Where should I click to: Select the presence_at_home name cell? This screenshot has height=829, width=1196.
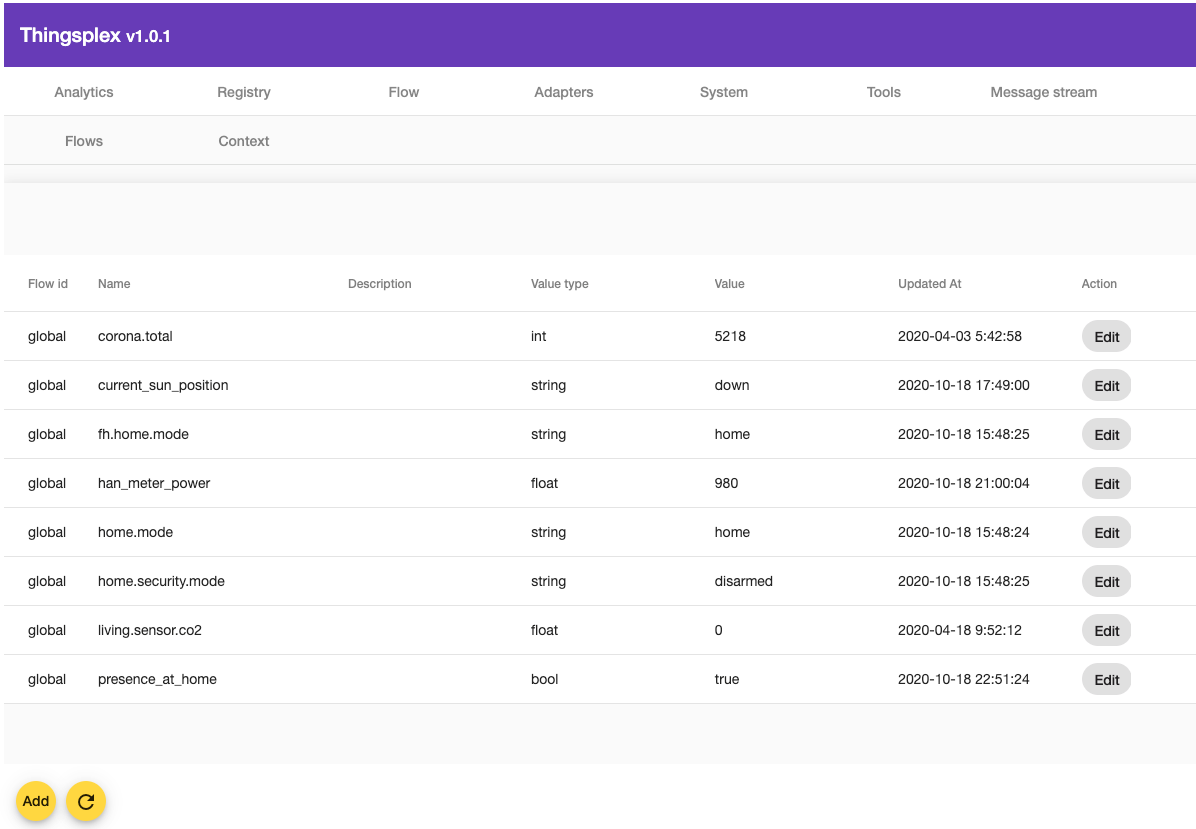[157, 680]
